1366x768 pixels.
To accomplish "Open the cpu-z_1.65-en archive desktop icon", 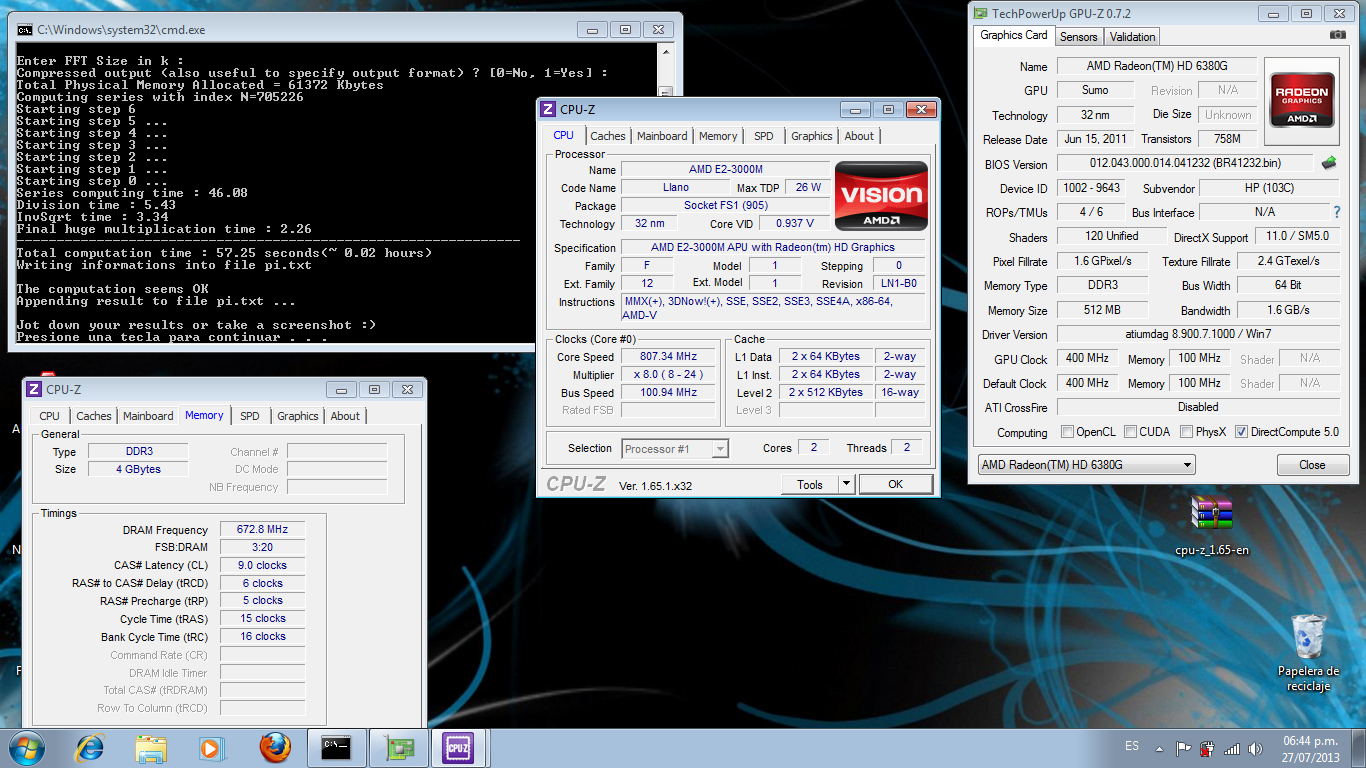I will (1212, 524).
